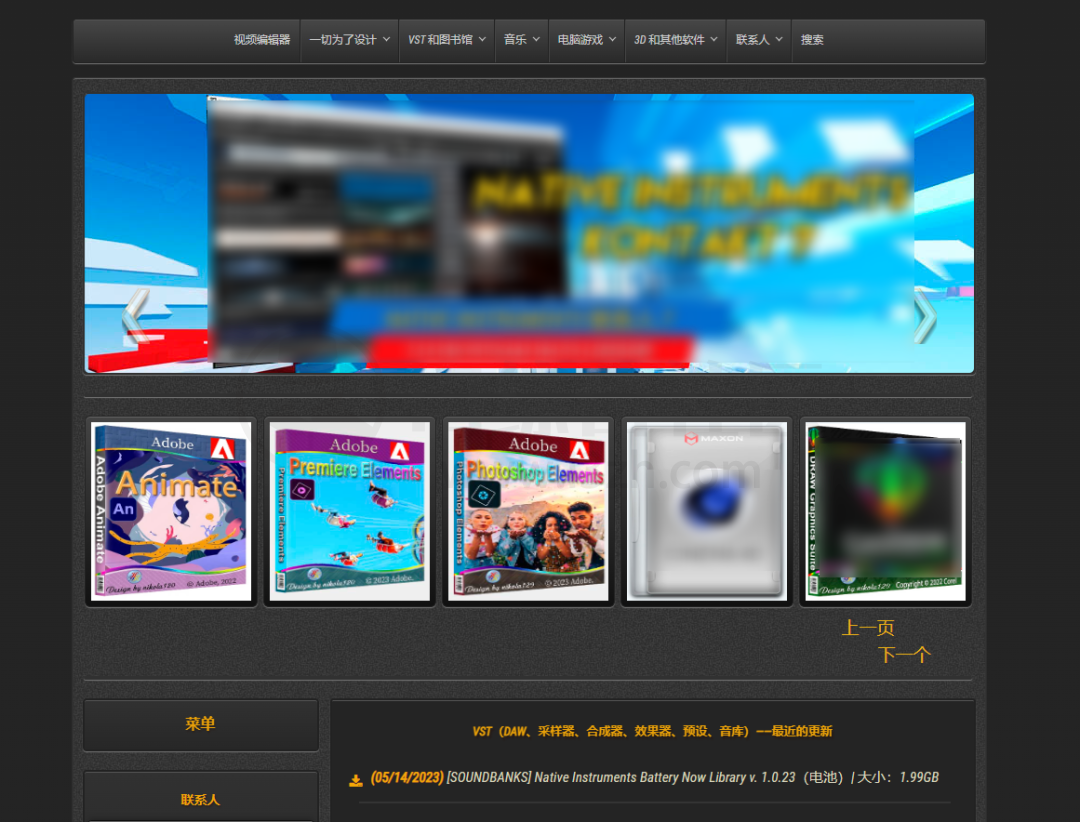Open the Adobe Premiere Elements thumbnail
1080x822 pixels.
pyautogui.click(x=350, y=511)
